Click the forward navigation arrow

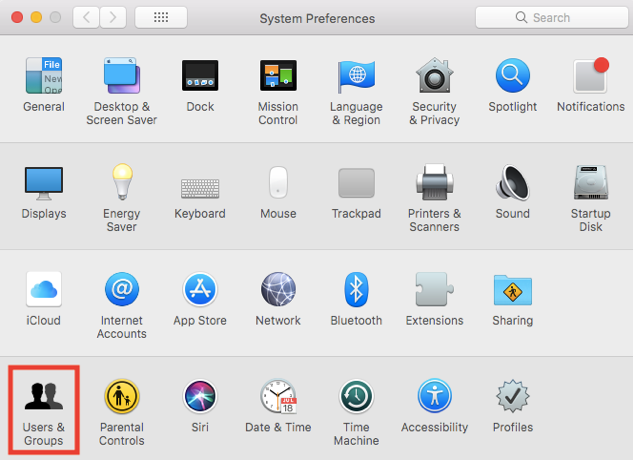(113, 17)
